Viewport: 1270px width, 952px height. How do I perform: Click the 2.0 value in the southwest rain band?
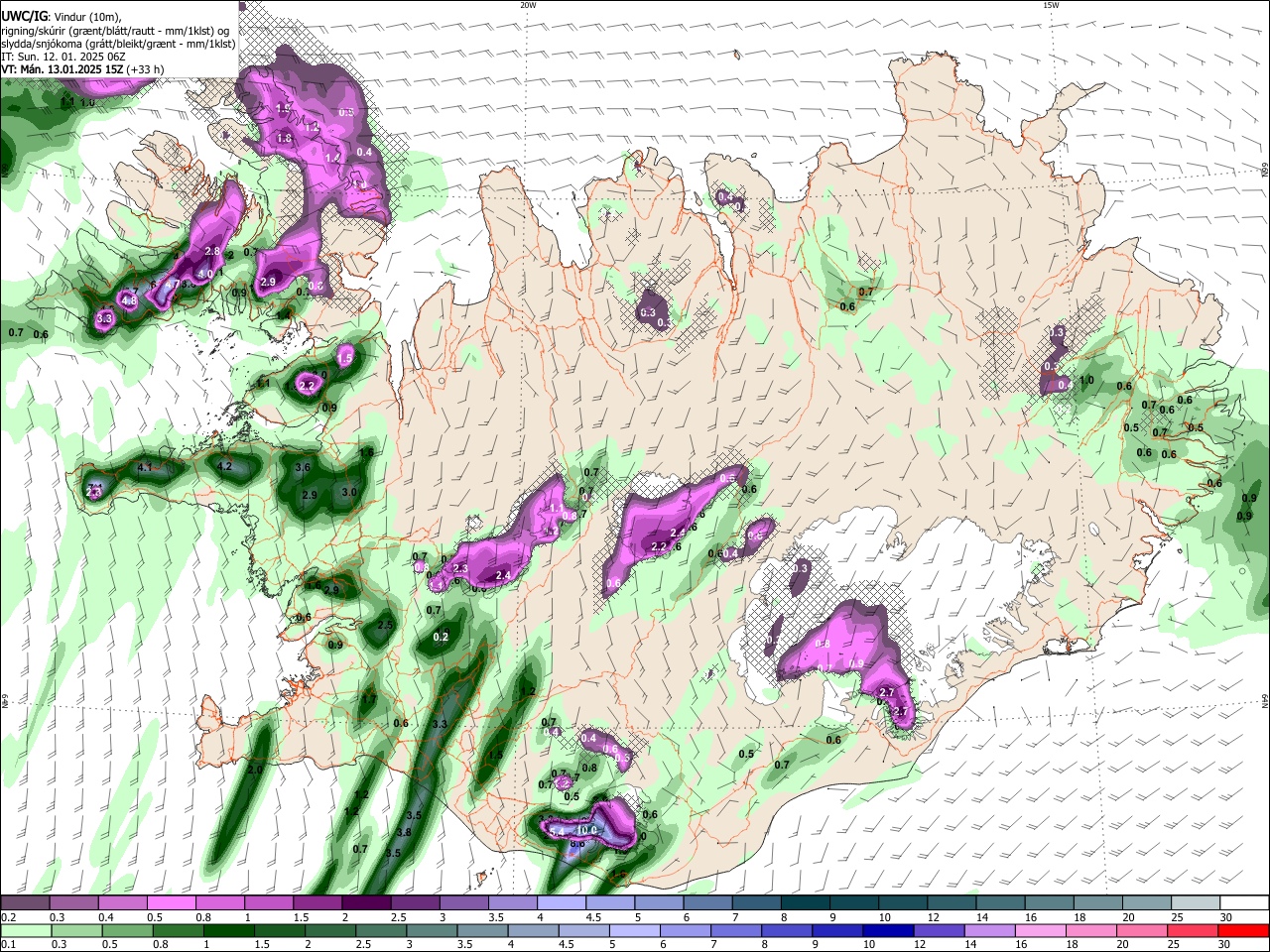[x=255, y=770]
